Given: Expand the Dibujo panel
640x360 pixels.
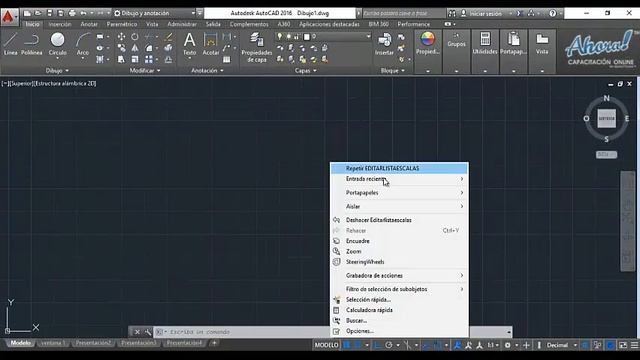Looking at the screenshot, I should point(57,71).
